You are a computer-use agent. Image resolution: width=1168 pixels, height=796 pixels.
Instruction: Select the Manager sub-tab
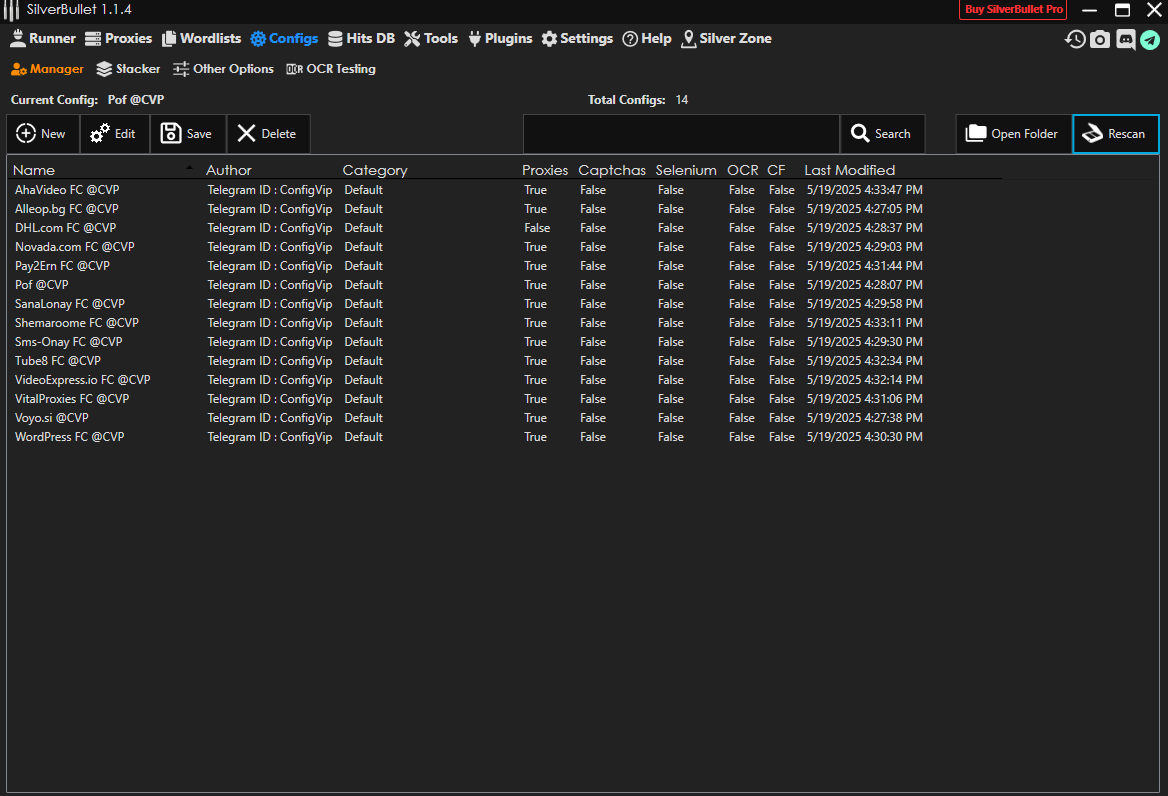tap(47, 69)
